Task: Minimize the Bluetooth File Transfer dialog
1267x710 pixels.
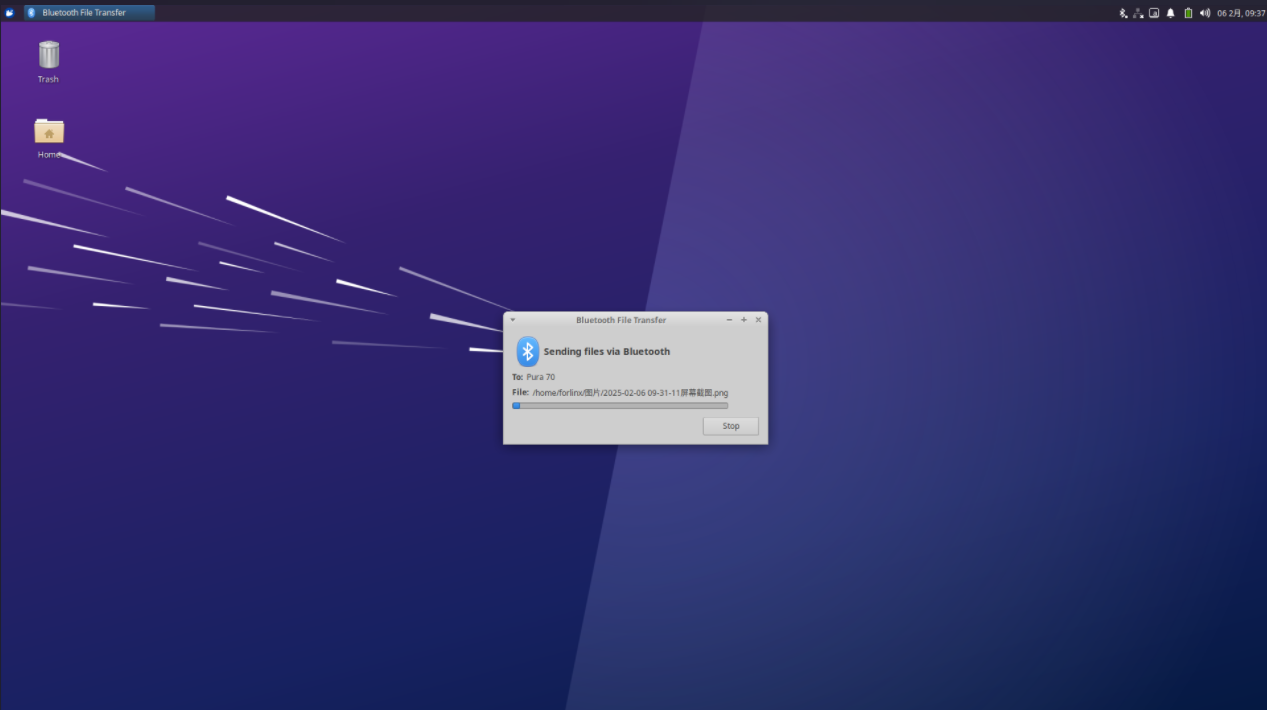Action: tap(729, 320)
